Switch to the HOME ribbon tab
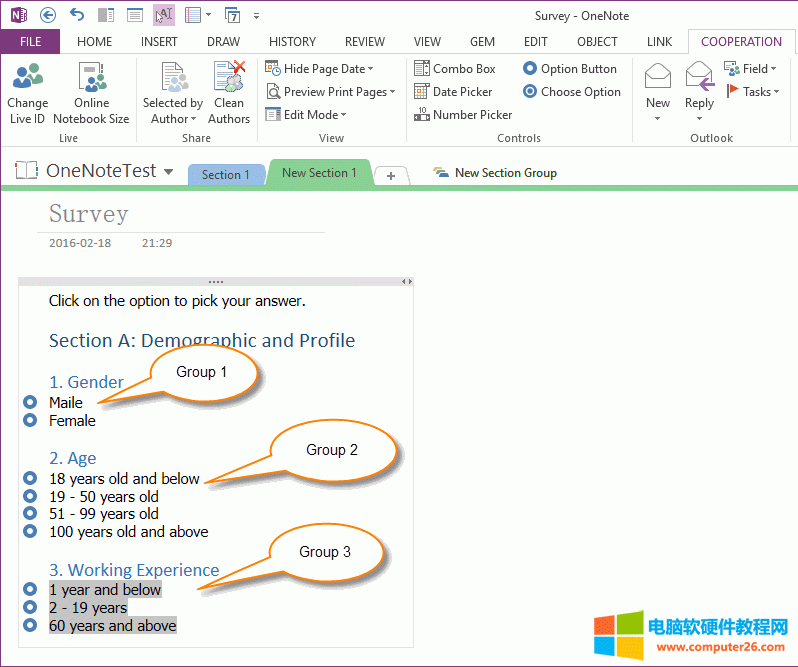798x667 pixels. (x=95, y=42)
